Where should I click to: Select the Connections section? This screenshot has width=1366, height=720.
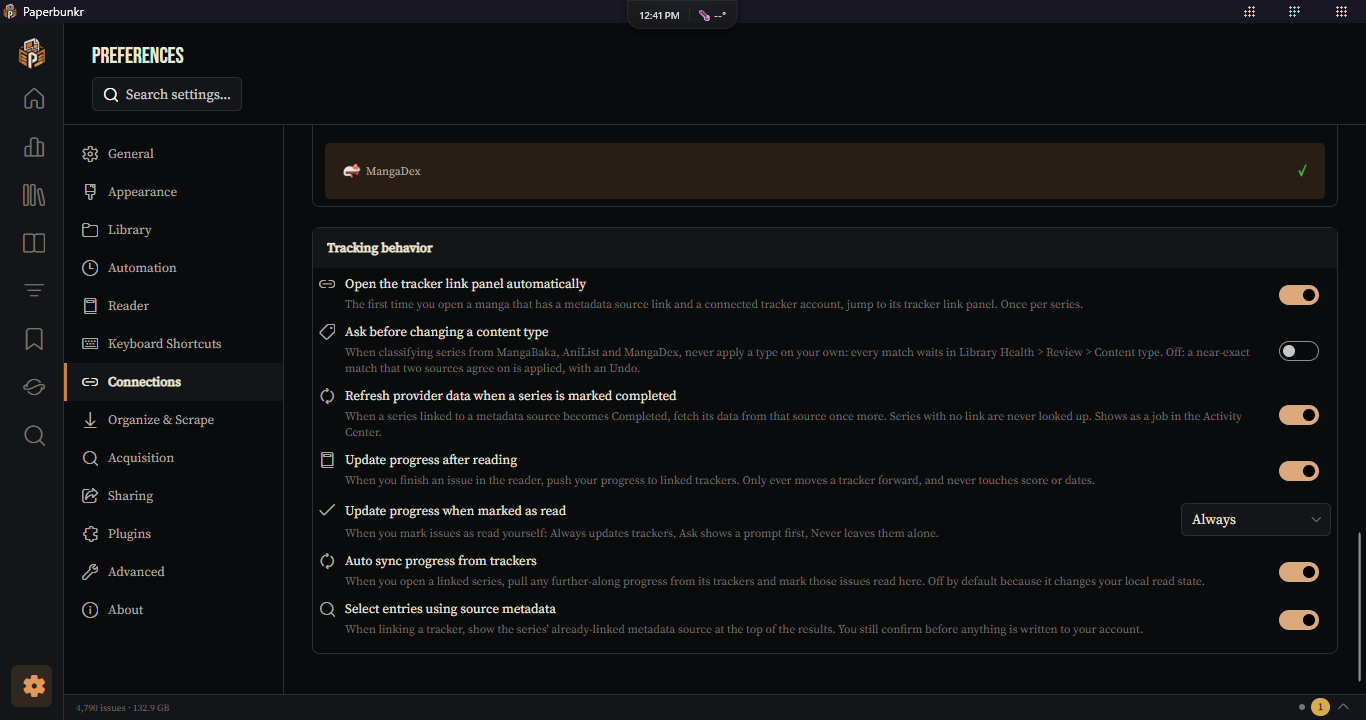point(173,382)
